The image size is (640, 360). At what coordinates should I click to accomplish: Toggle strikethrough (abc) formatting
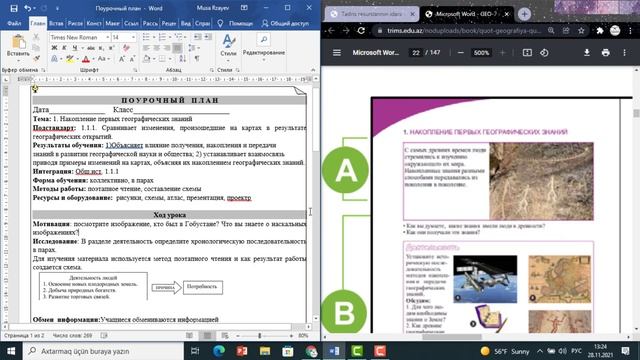point(91,48)
